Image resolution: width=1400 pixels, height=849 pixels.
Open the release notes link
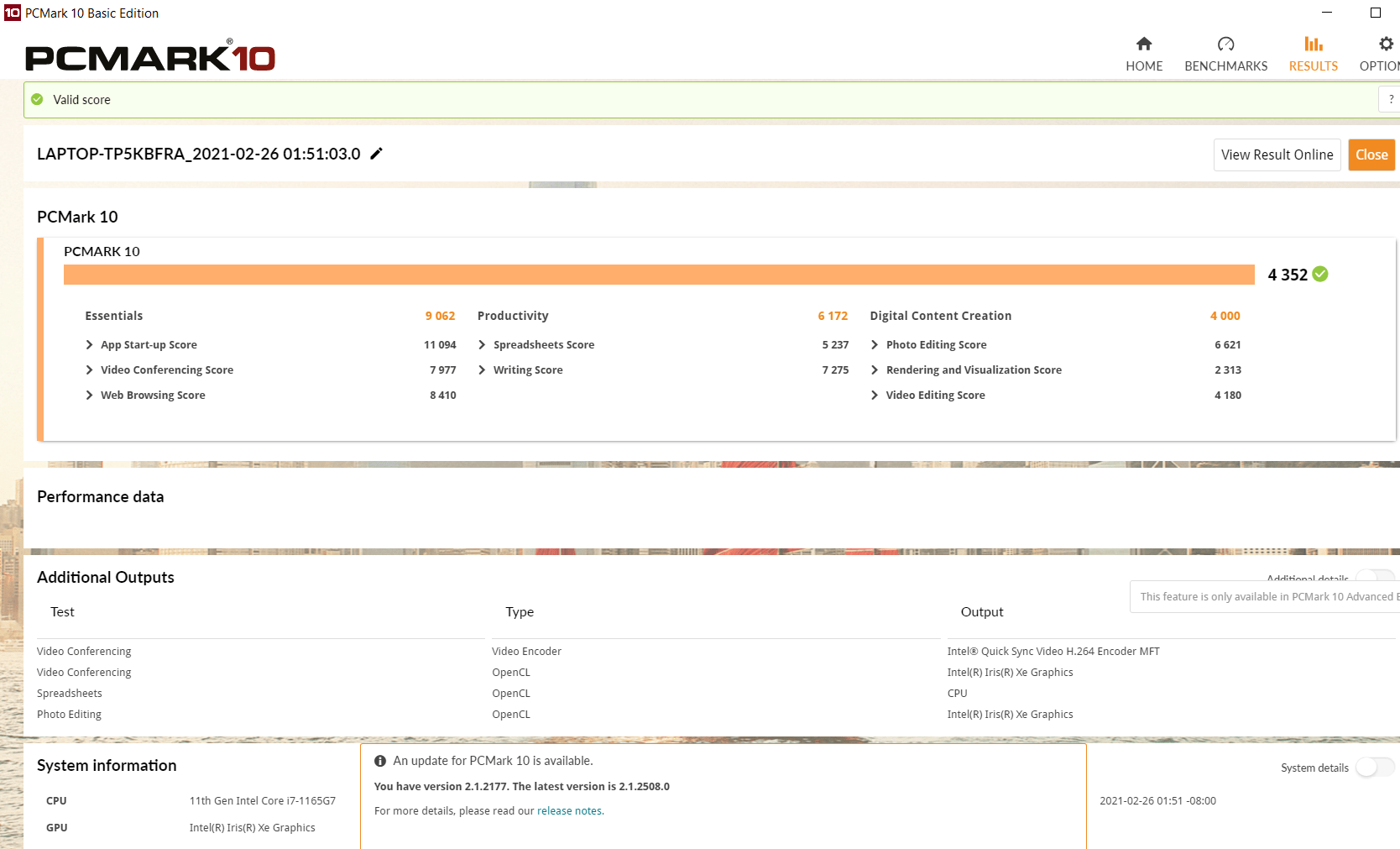tap(569, 811)
